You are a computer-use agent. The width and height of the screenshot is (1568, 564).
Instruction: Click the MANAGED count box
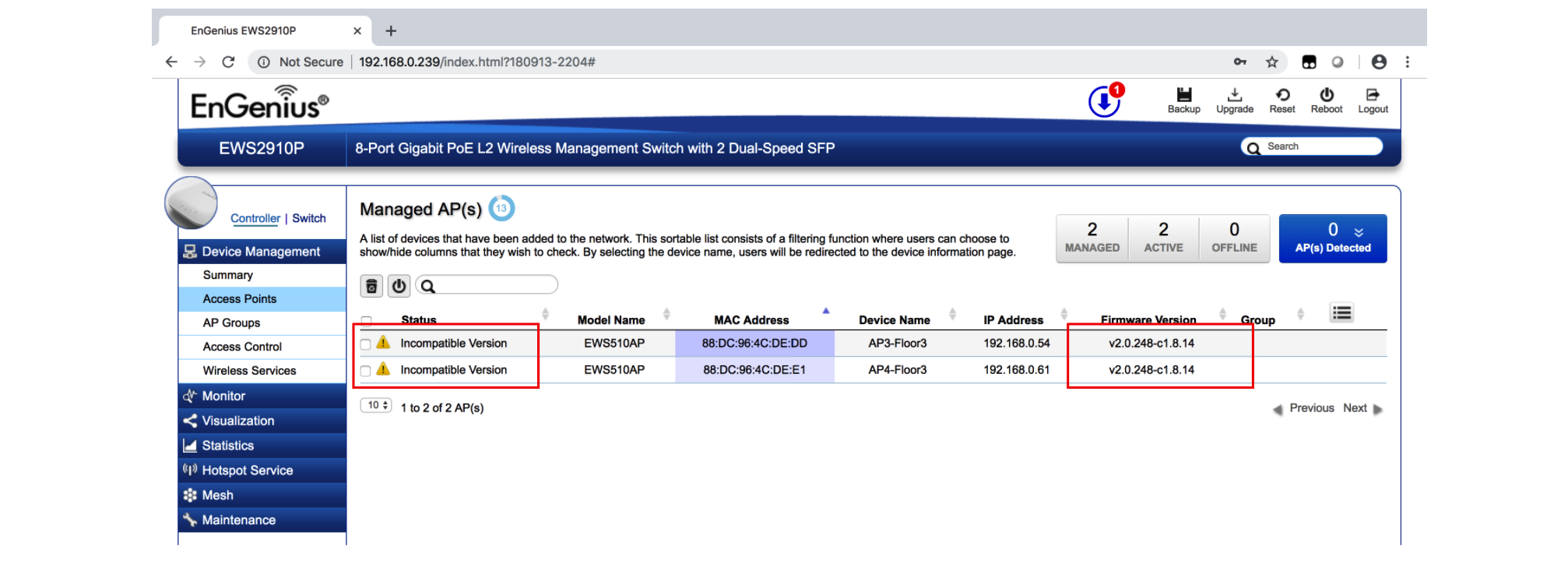[x=1092, y=238]
